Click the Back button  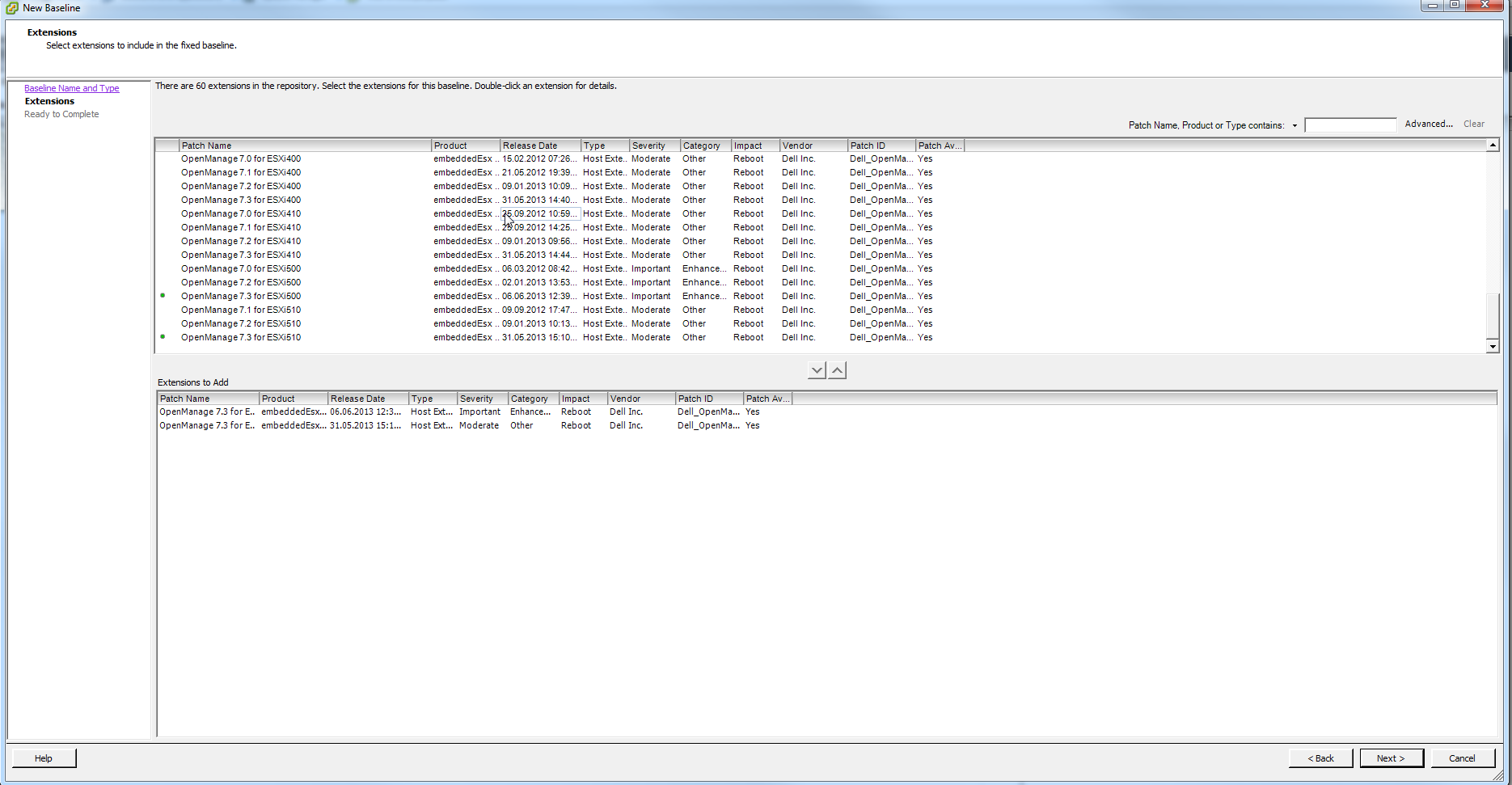coord(1320,758)
